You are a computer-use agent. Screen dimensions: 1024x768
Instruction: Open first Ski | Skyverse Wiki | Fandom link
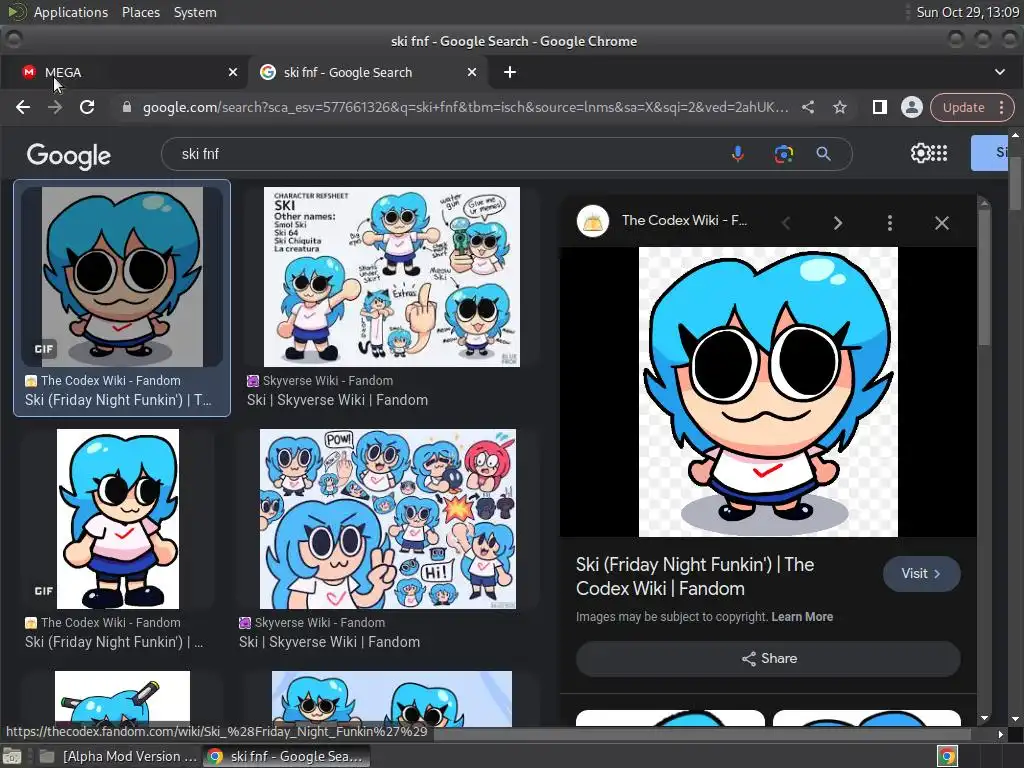pyautogui.click(x=337, y=400)
